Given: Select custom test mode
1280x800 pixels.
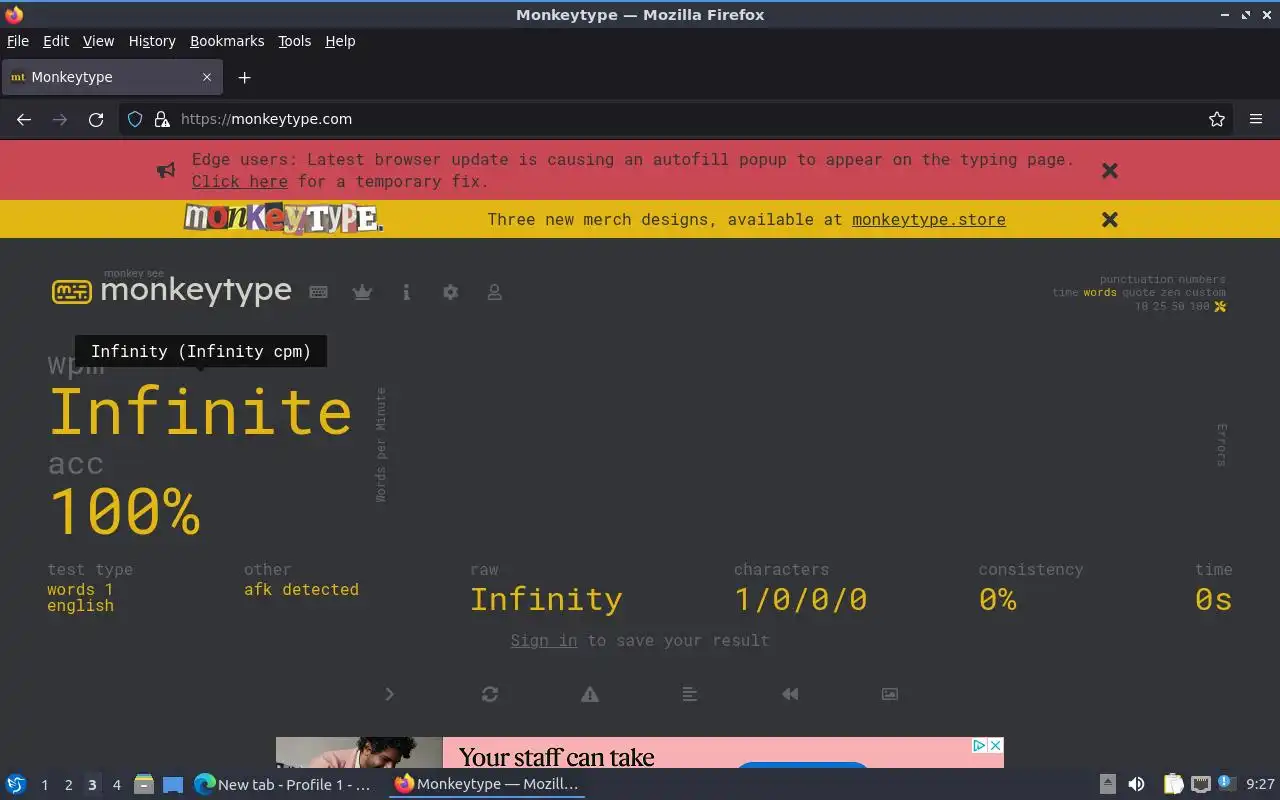Looking at the screenshot, I should (x=1206, y=293).
